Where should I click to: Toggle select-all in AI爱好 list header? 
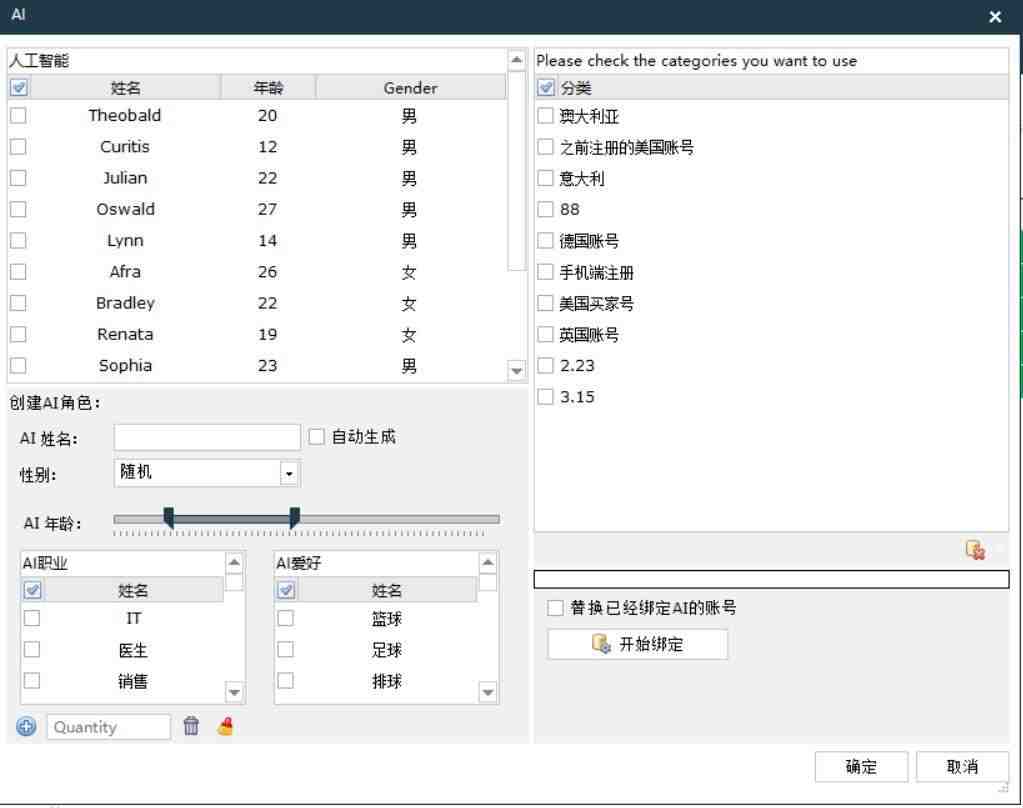(x=286, y=590)
